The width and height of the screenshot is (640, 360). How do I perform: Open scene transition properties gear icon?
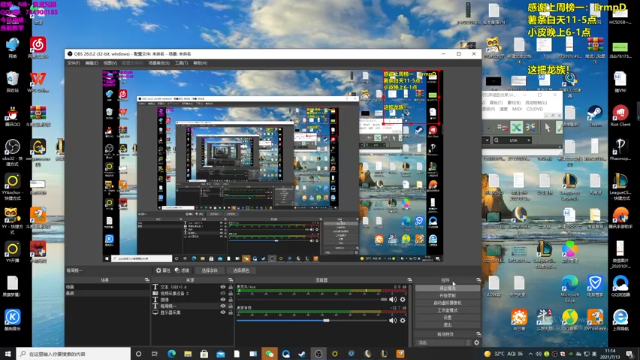point(476,343)
